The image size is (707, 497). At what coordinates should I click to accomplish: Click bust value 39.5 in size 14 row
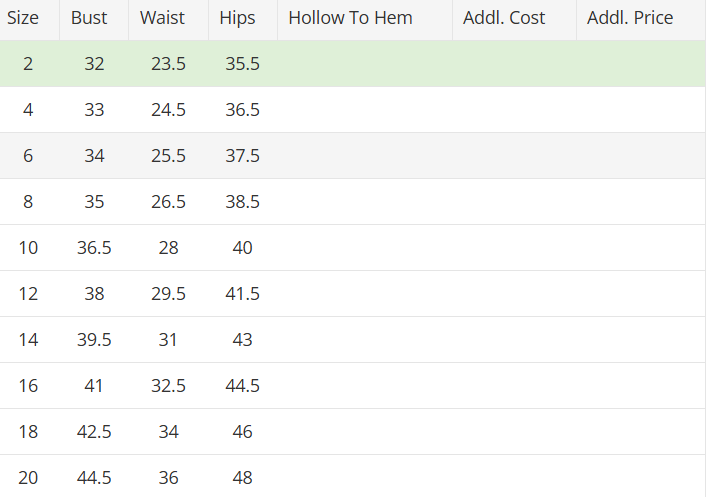(x=94, y=340)
